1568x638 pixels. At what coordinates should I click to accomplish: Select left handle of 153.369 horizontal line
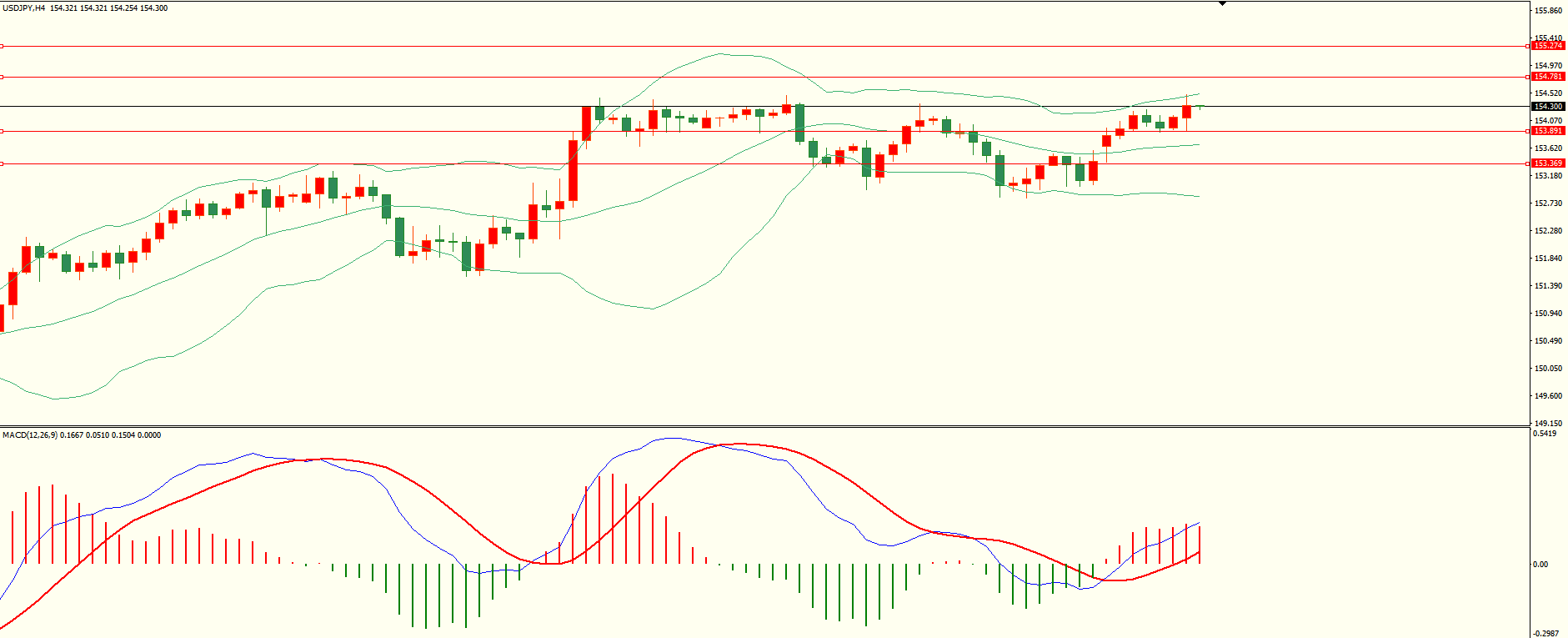pyautogui.click(x=2, y=163)
